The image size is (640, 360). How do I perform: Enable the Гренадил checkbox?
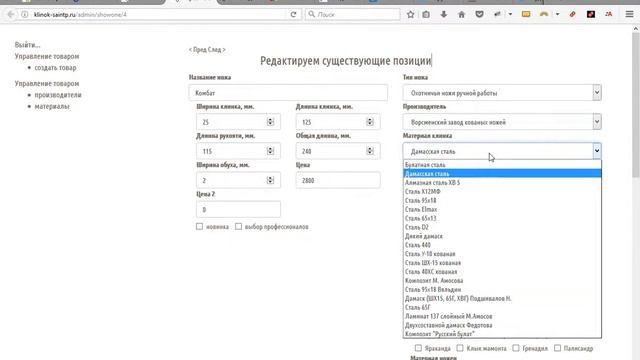pos(516,348)
